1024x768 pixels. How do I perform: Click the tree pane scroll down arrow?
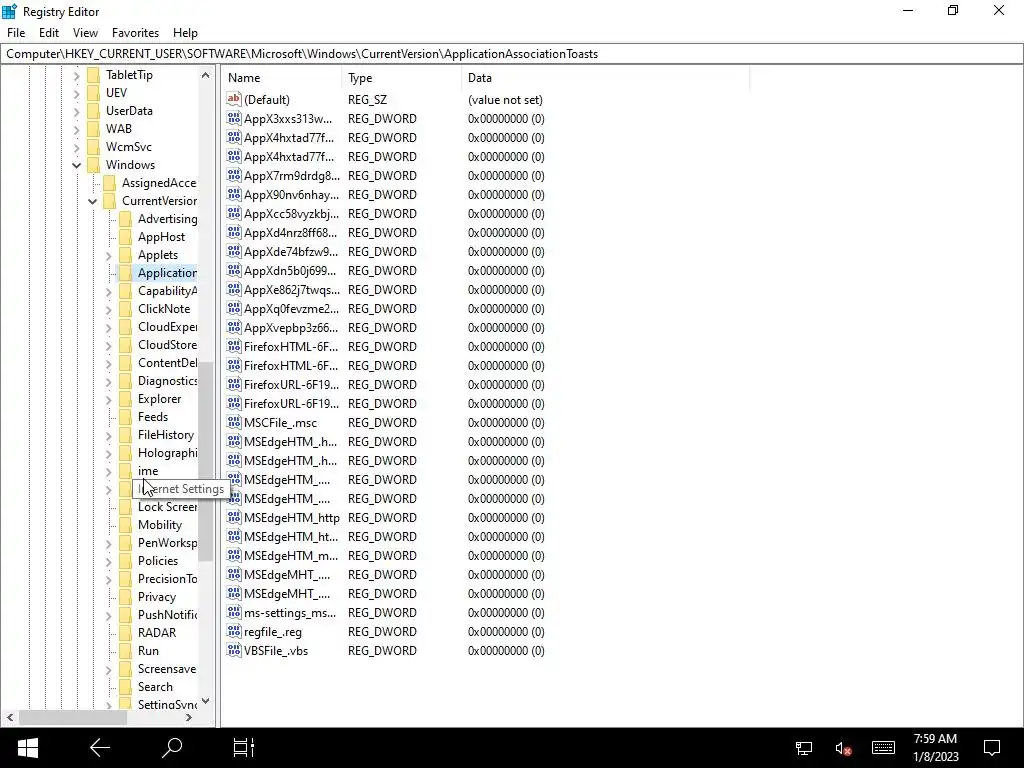click(206, 701)
